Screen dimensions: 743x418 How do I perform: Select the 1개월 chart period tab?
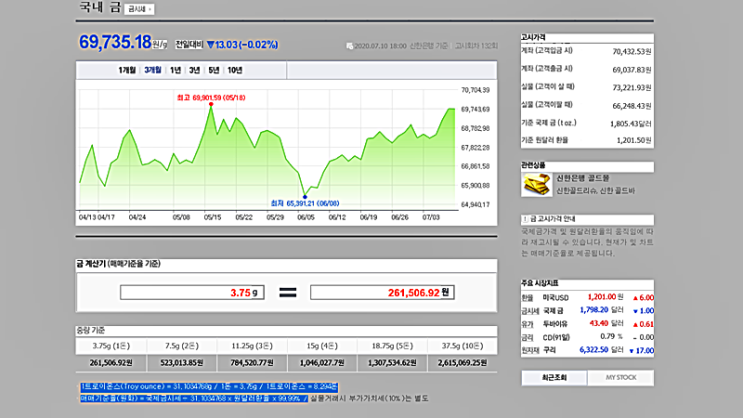tap(127, 70)
